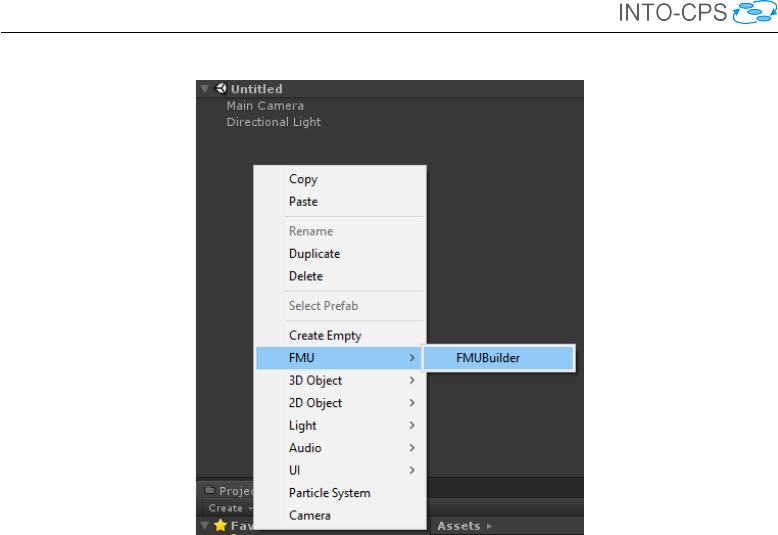Screen dimensions: 778x535
Task: Select Main Camera in the hierarchy
Action: point(265,106)
